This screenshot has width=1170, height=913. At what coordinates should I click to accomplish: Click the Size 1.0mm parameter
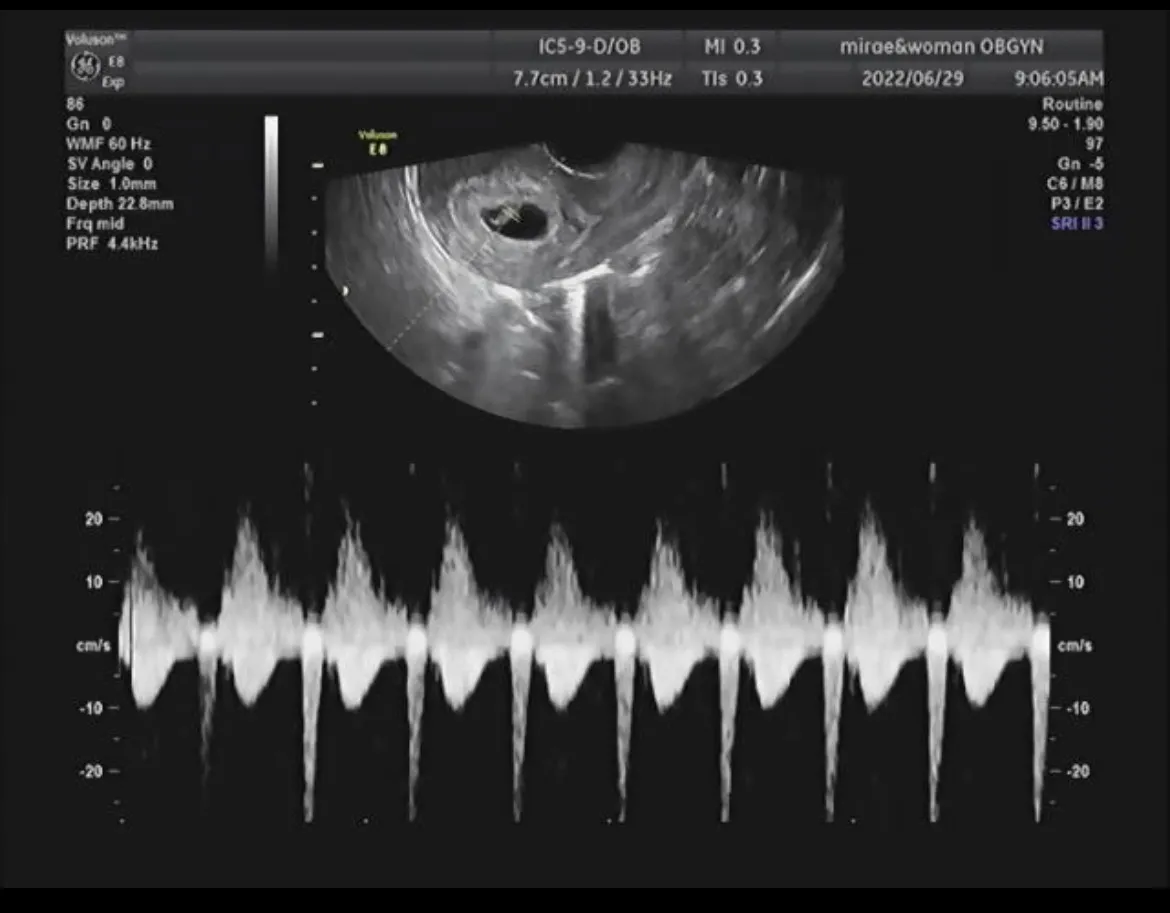(x=111, y=183)
